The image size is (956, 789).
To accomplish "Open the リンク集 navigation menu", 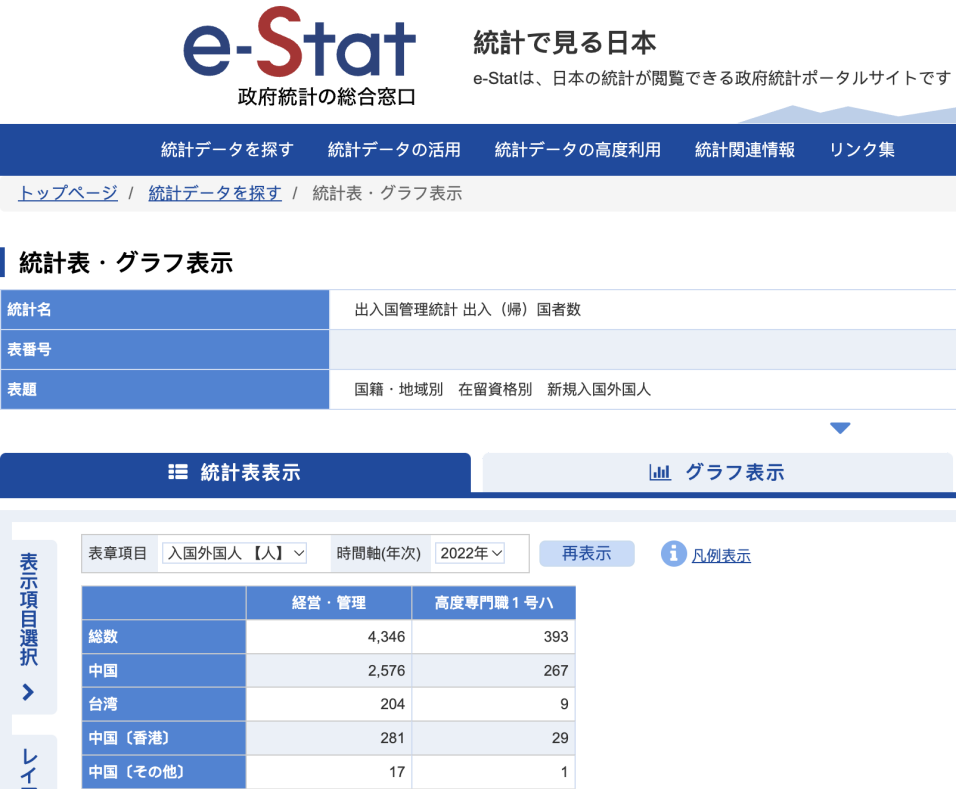I will point(862,148).
